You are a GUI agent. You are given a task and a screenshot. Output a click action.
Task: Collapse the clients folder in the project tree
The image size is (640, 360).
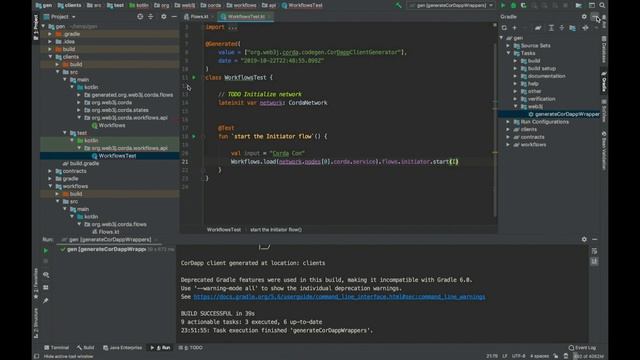pyautogui.click(x=50, y=57)
